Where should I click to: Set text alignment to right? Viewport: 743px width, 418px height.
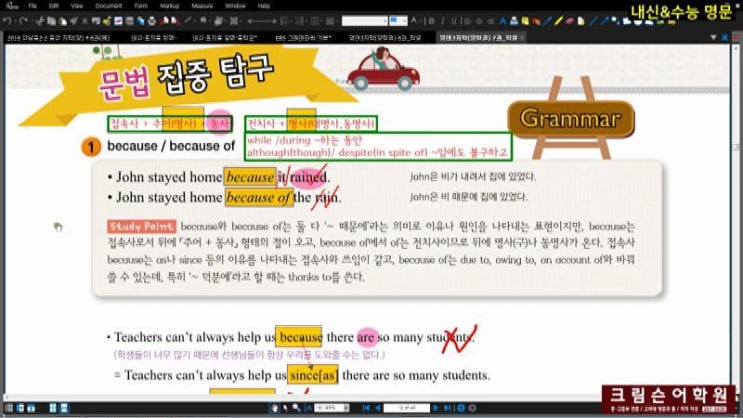pyautogui.click(x=490, y=21)
